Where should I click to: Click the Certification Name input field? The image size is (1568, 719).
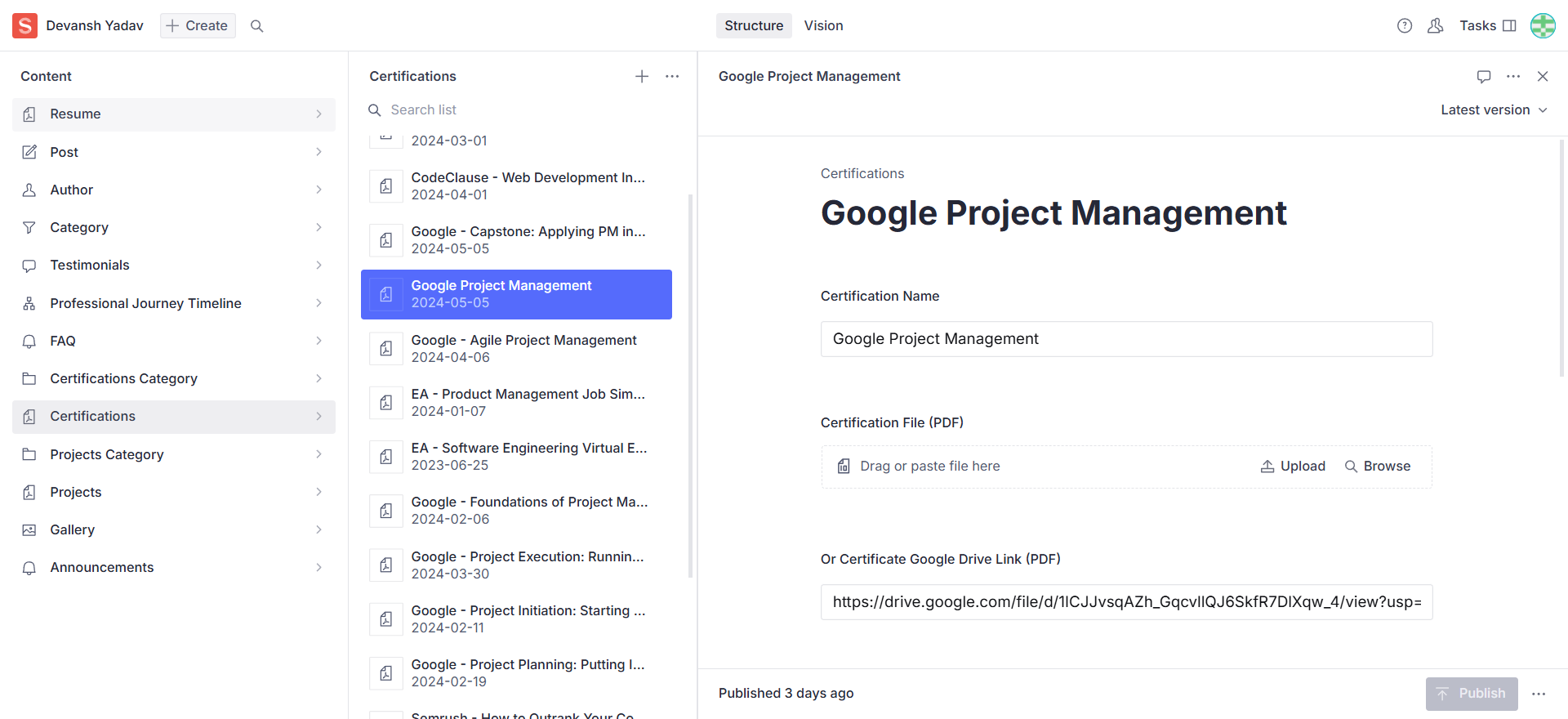[x=1126, y=339]
